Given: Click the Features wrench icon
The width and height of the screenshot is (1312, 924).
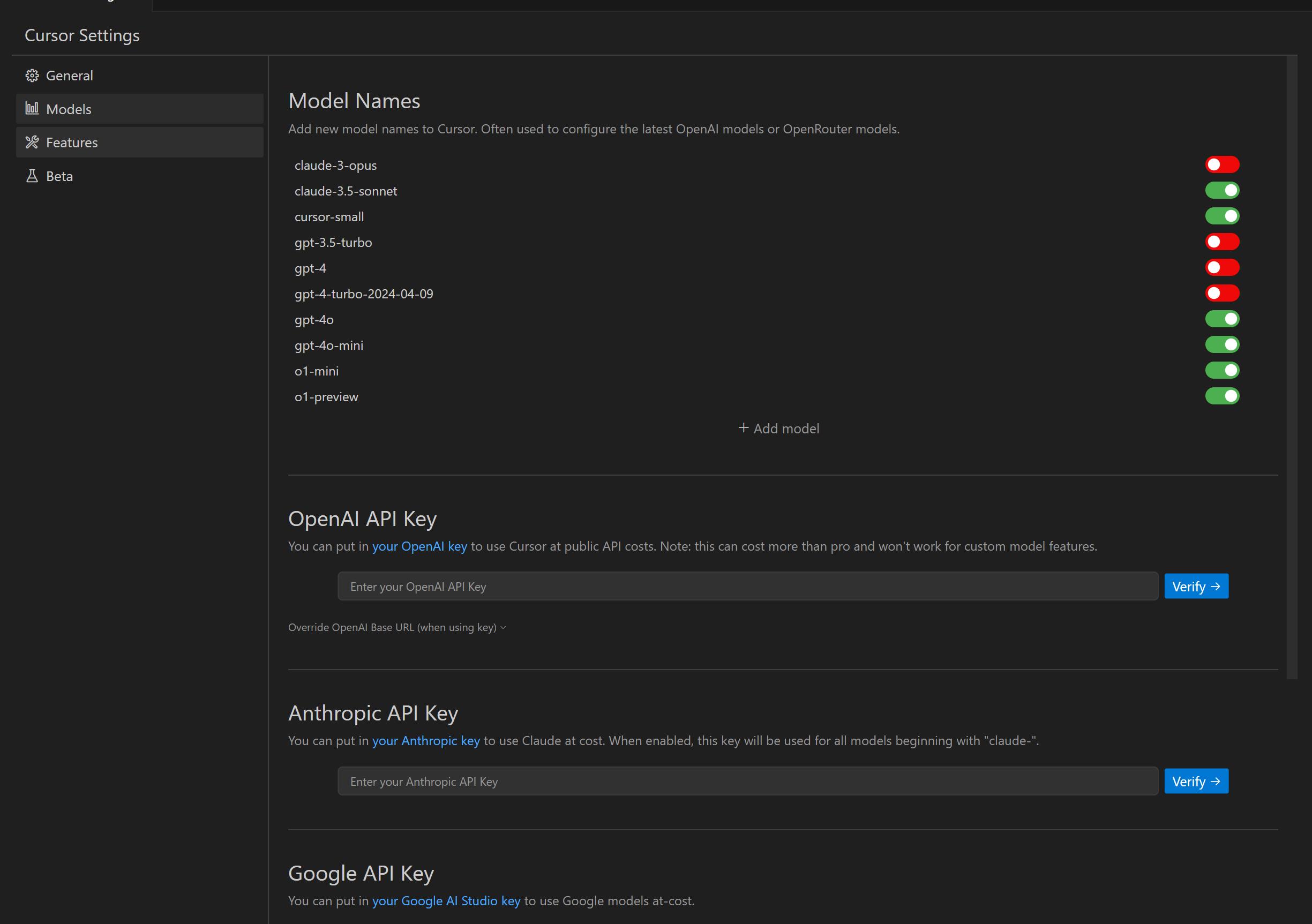Looking at the screenshot, I should pyautogui.click(x=32, y=142).
